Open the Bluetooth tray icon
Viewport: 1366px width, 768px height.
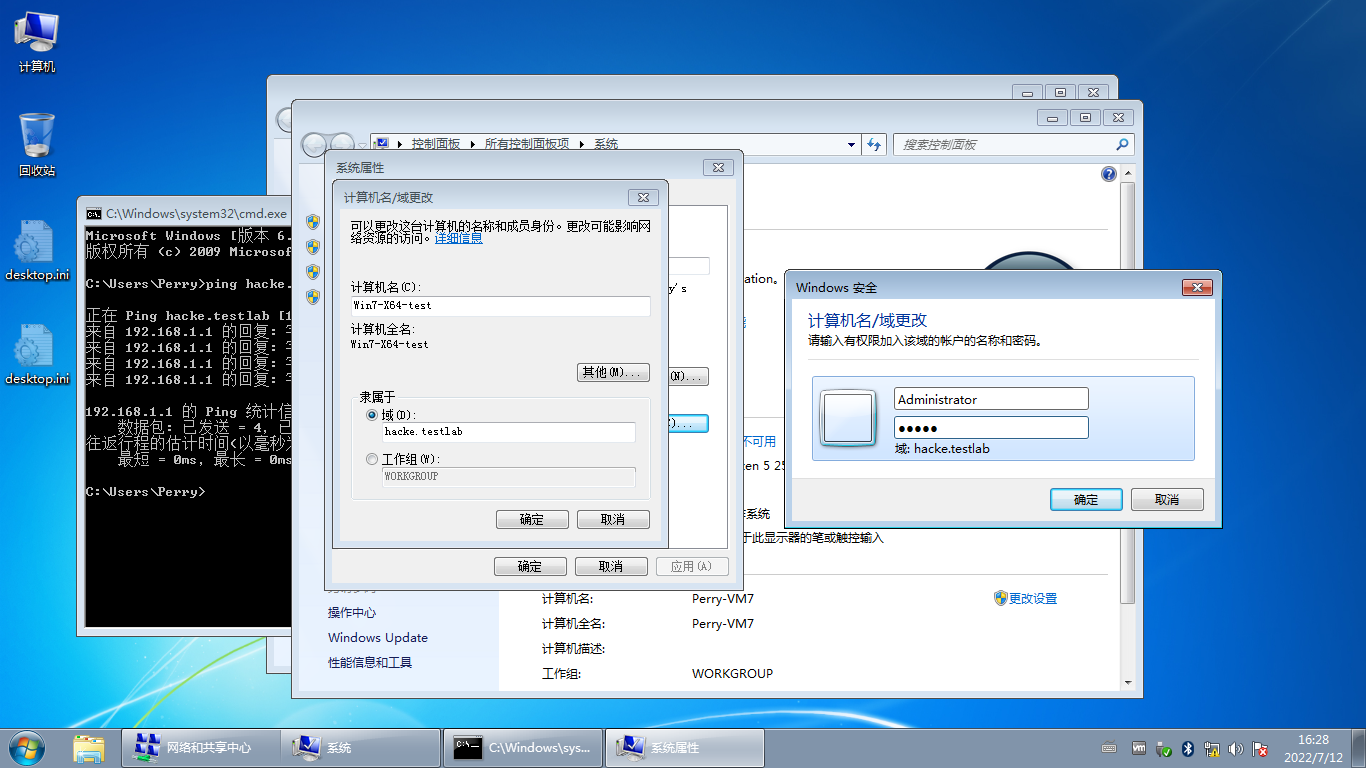(1188, 748)
